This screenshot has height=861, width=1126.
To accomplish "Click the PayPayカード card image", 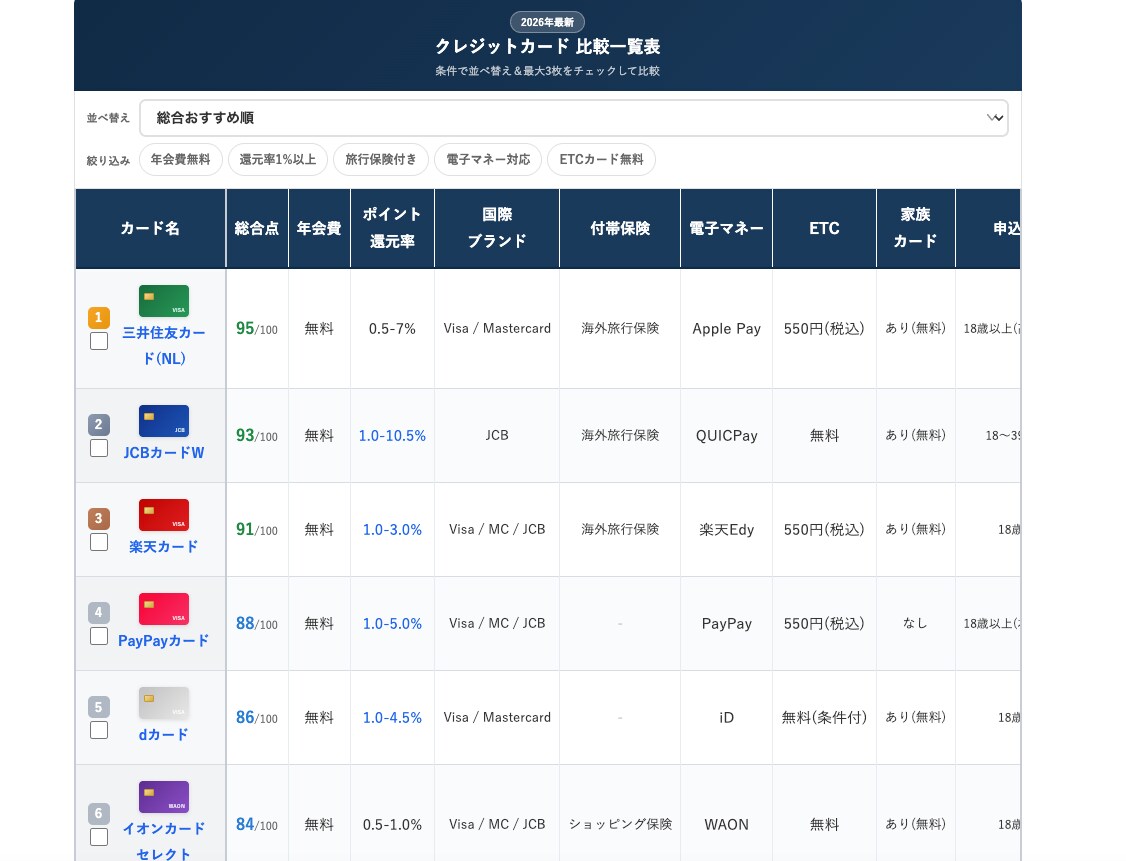I will (164, 609).
